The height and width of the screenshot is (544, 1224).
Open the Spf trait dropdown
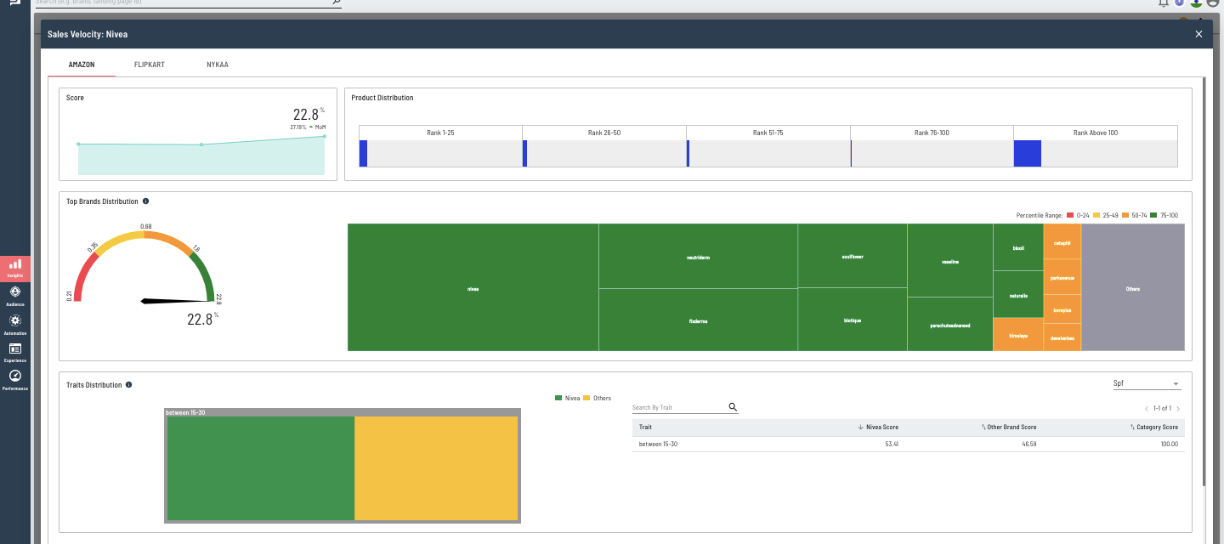click(1147, 383)
